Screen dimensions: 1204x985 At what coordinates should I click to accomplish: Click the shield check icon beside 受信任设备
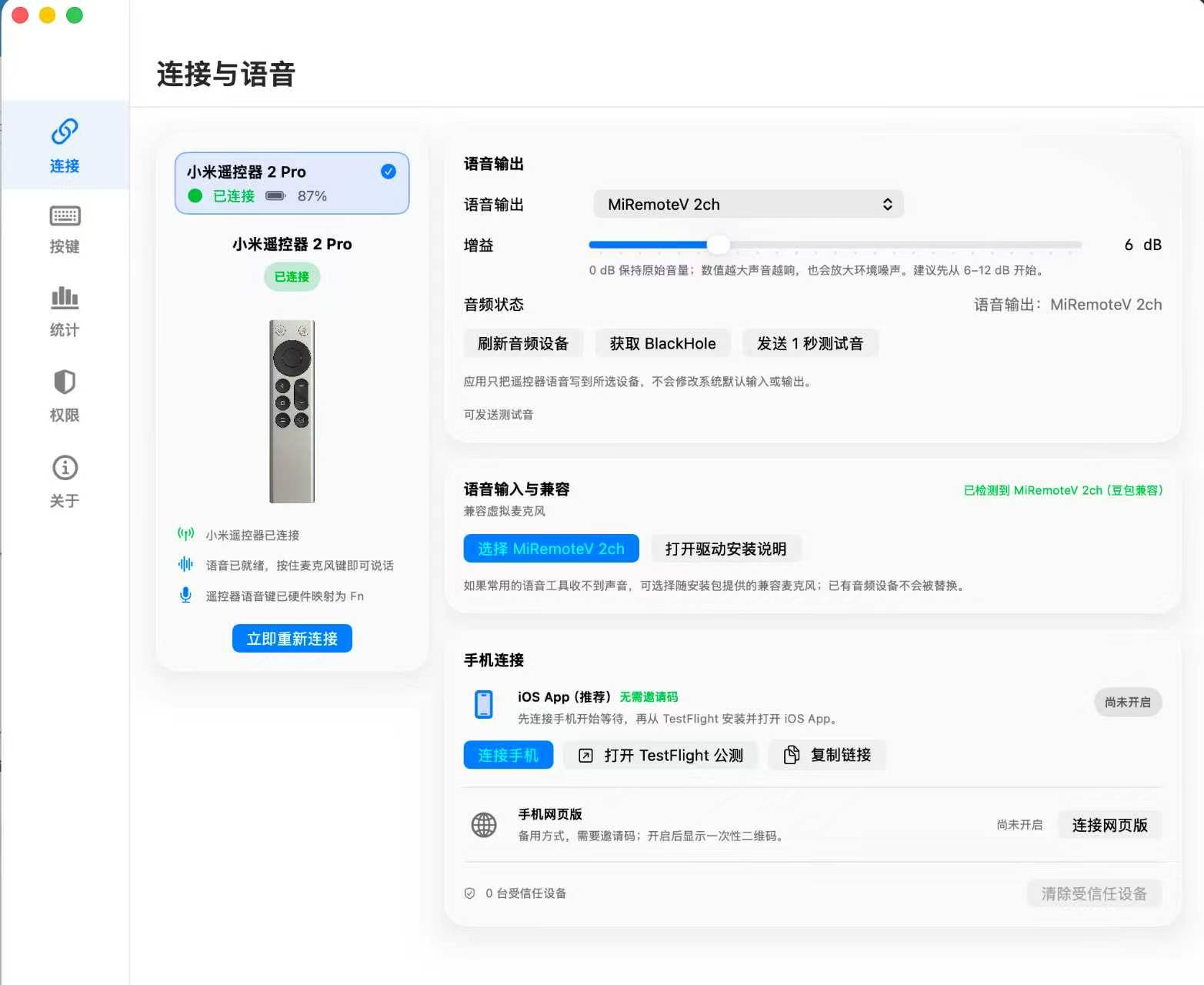tap(470, 893)
